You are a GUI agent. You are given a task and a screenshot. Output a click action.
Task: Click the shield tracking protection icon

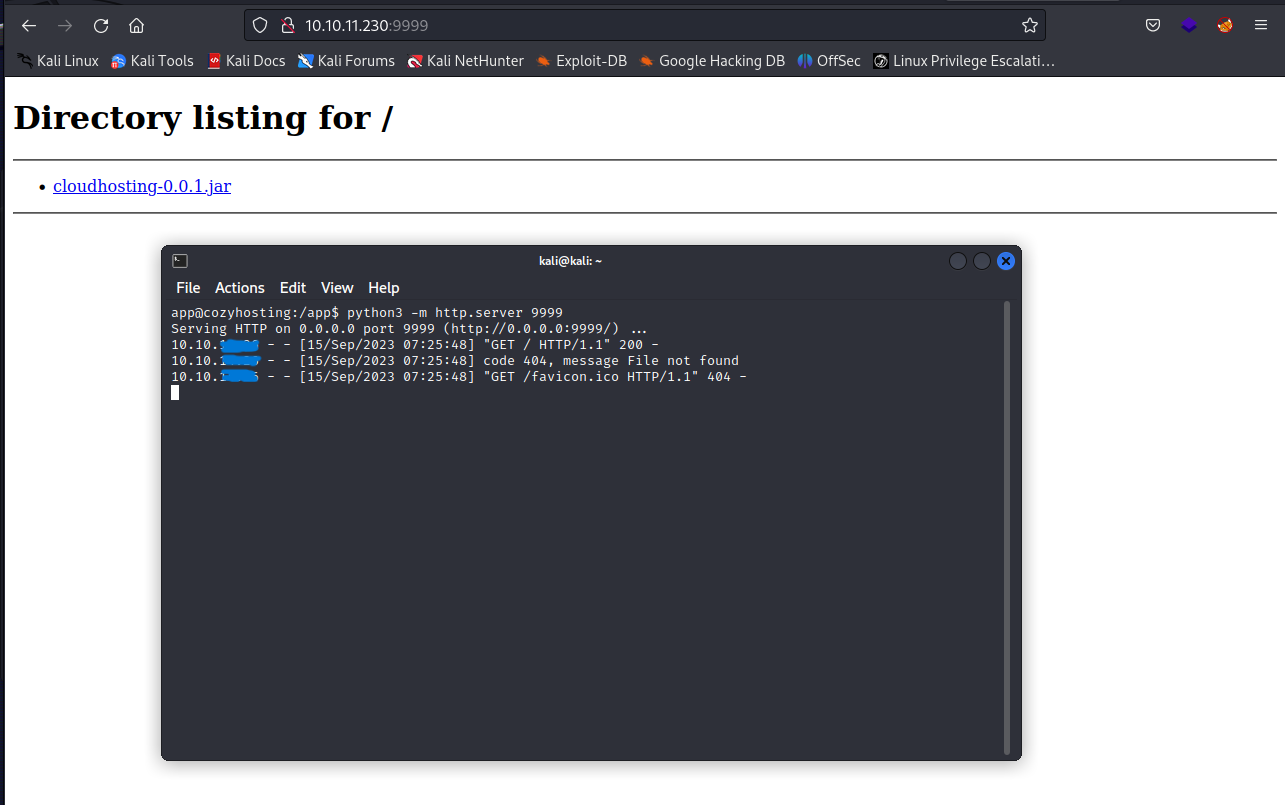pyautogui.click(x=260, y=25)
